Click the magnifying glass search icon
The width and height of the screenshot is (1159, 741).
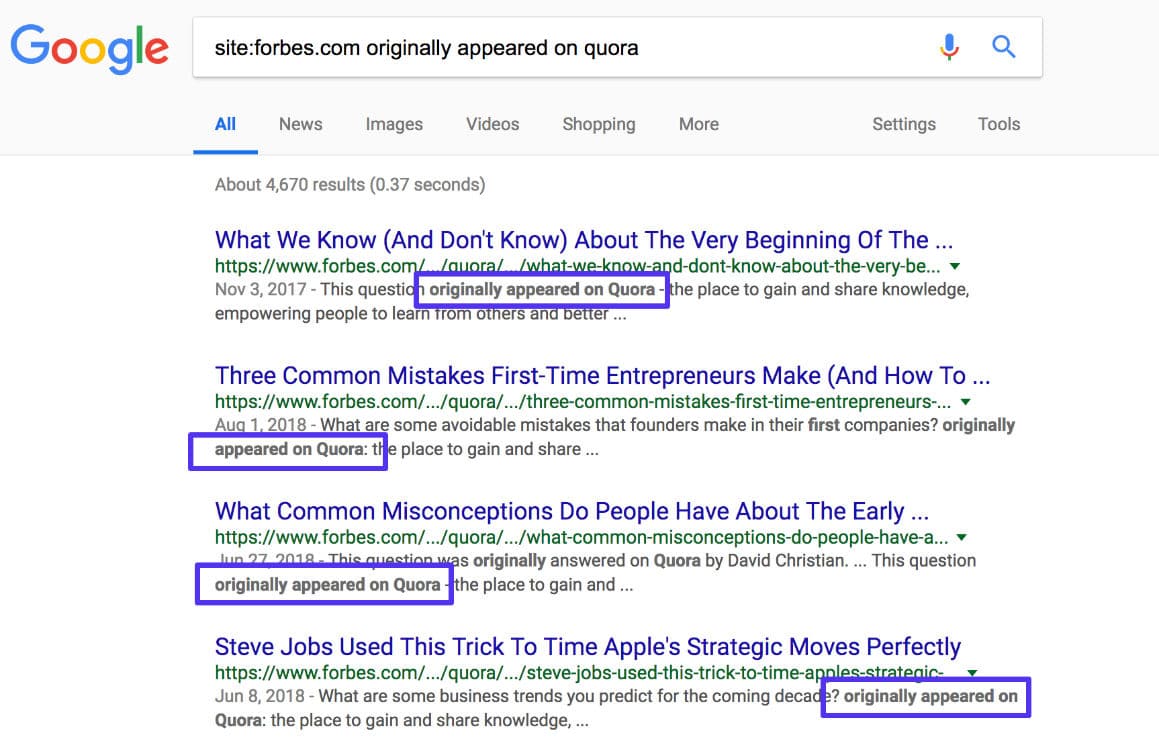(x=1003, y=47)
